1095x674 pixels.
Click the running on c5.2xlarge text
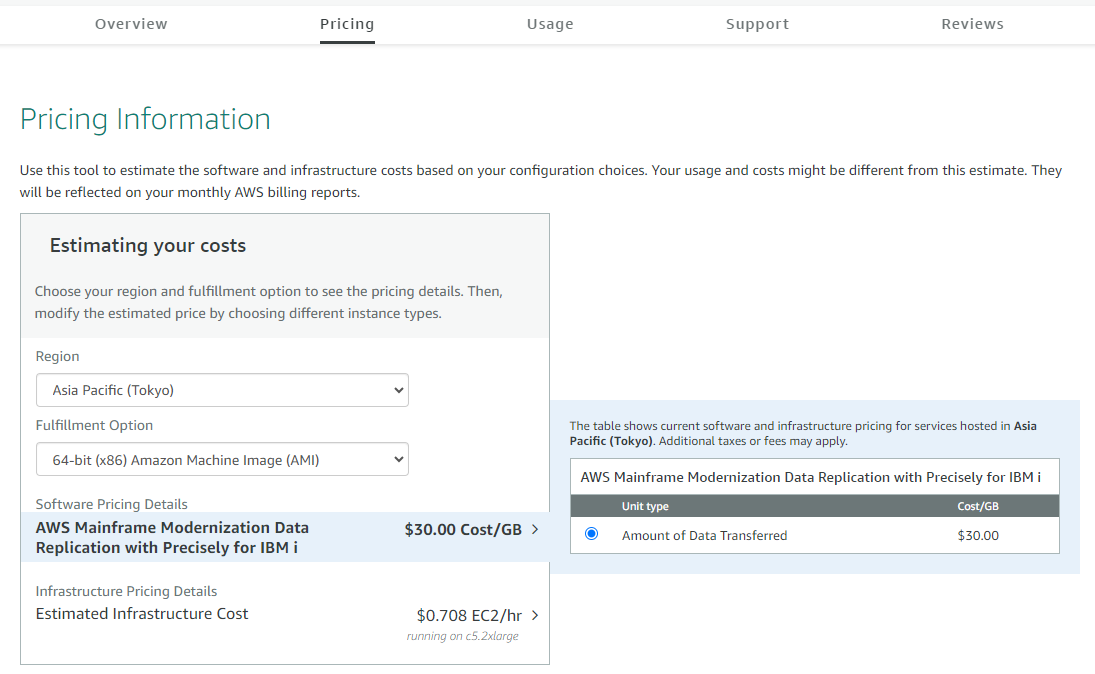[462, 636]
